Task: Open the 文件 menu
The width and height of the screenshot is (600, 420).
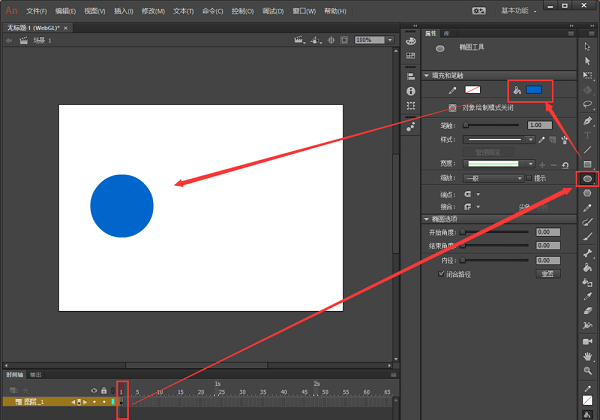Action: [x=36, y=10]
